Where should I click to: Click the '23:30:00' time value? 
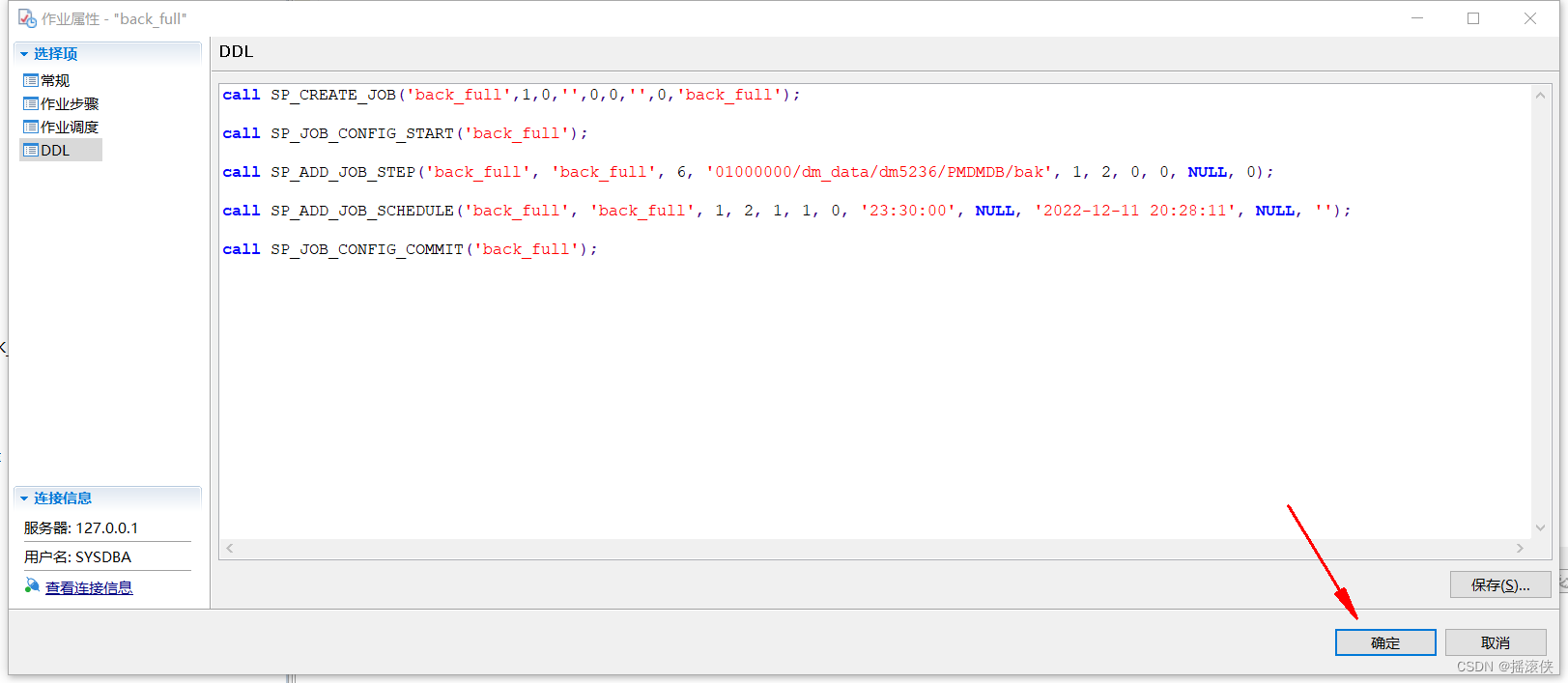click(x=908, y=211)
